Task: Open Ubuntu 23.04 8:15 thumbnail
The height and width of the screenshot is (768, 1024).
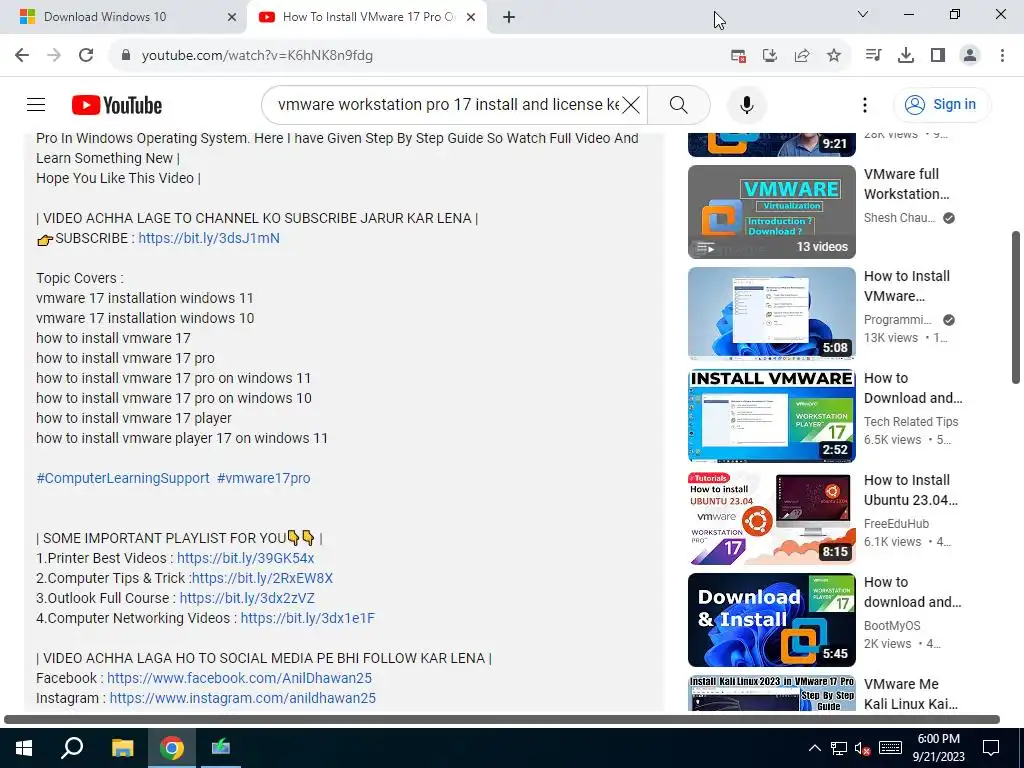Action: point(771,518)
